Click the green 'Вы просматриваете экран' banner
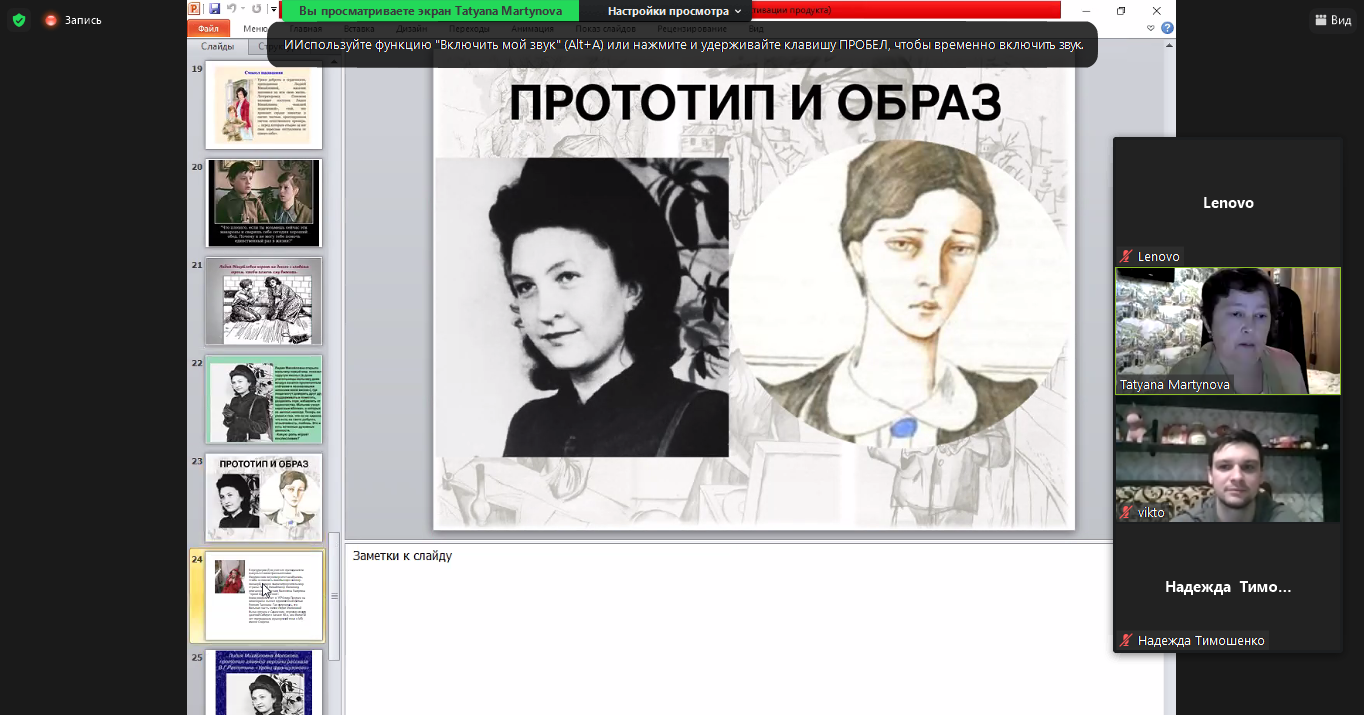The width and height of the screenshot is (1364, 715). 430,11
